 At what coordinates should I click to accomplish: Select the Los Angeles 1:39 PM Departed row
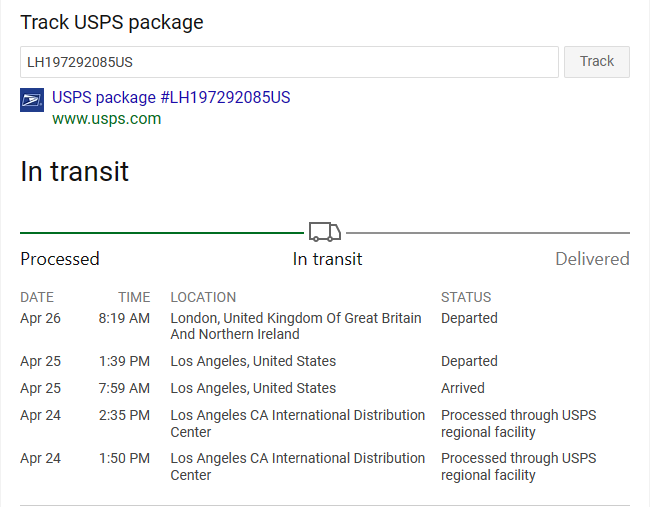tap(325, 361)
